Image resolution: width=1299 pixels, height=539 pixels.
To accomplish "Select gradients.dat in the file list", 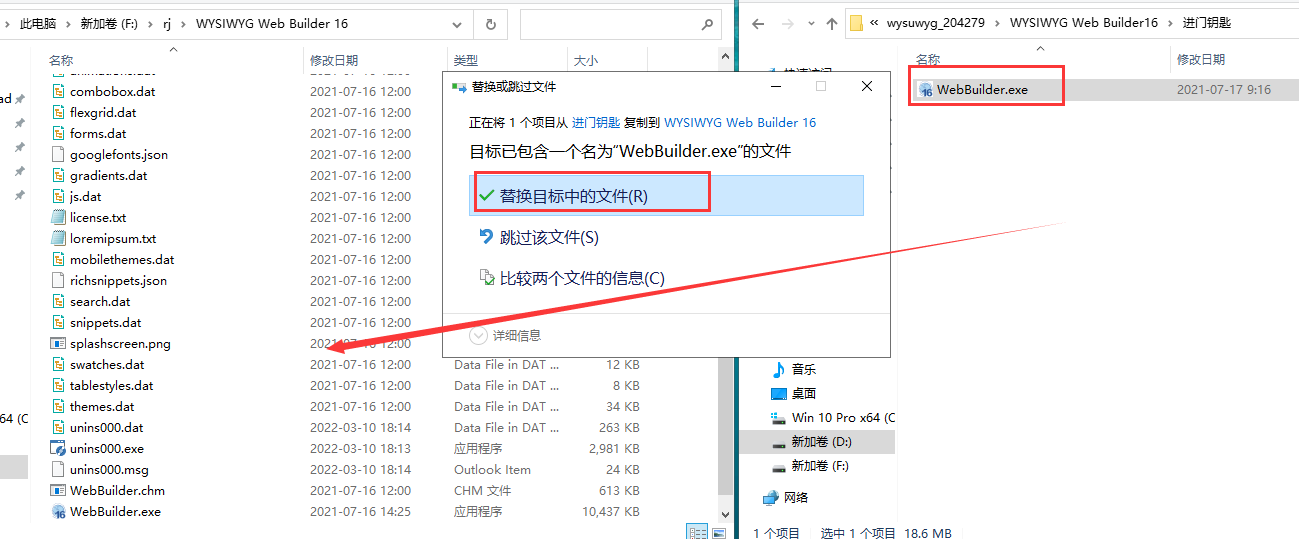I will [108, 175].
